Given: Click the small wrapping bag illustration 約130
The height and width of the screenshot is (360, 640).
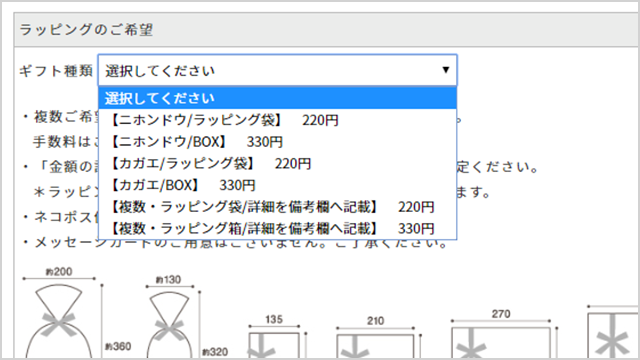Looking at the screenshot, I should point(169,324).
